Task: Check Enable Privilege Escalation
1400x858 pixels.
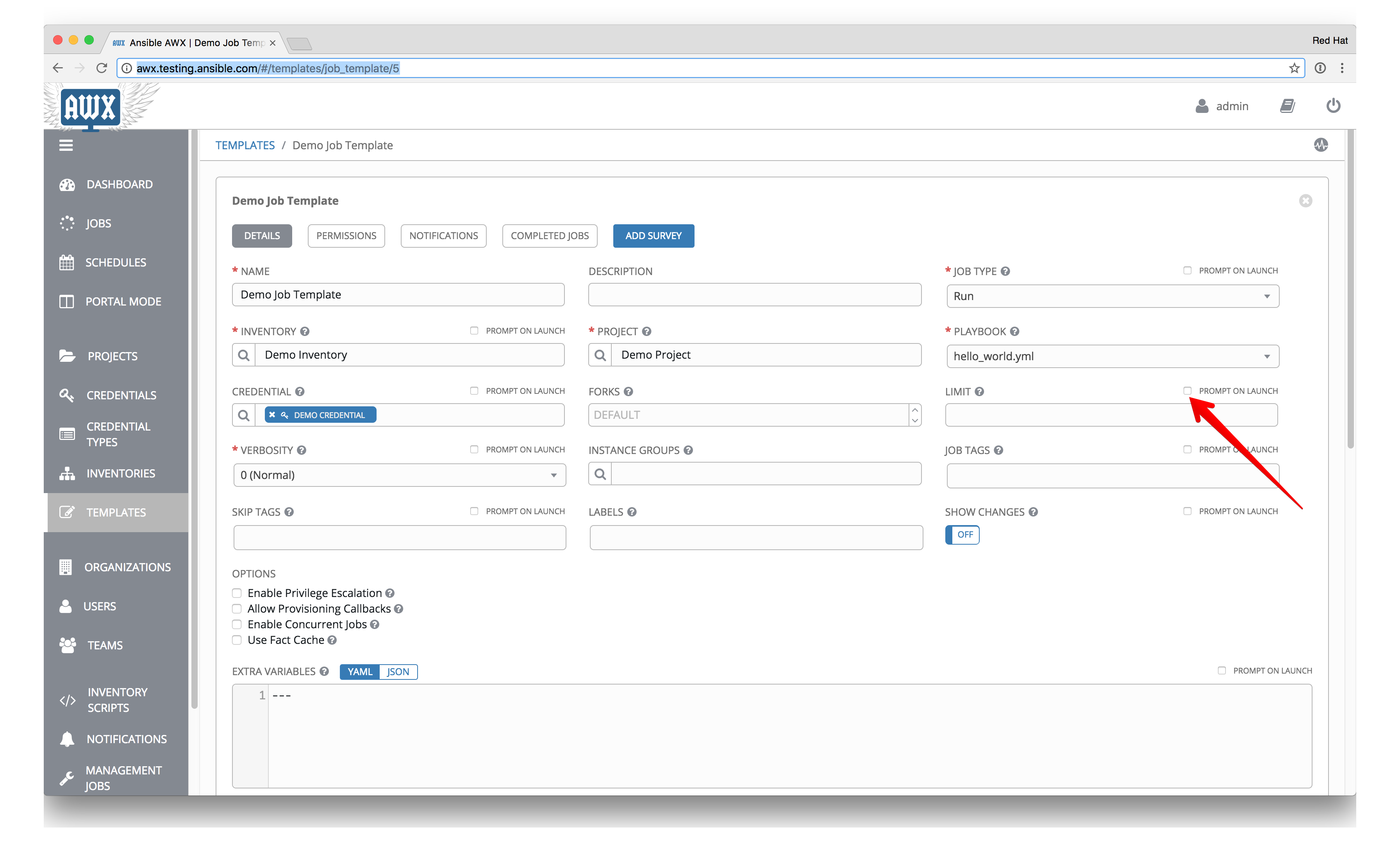Action: 236,593
